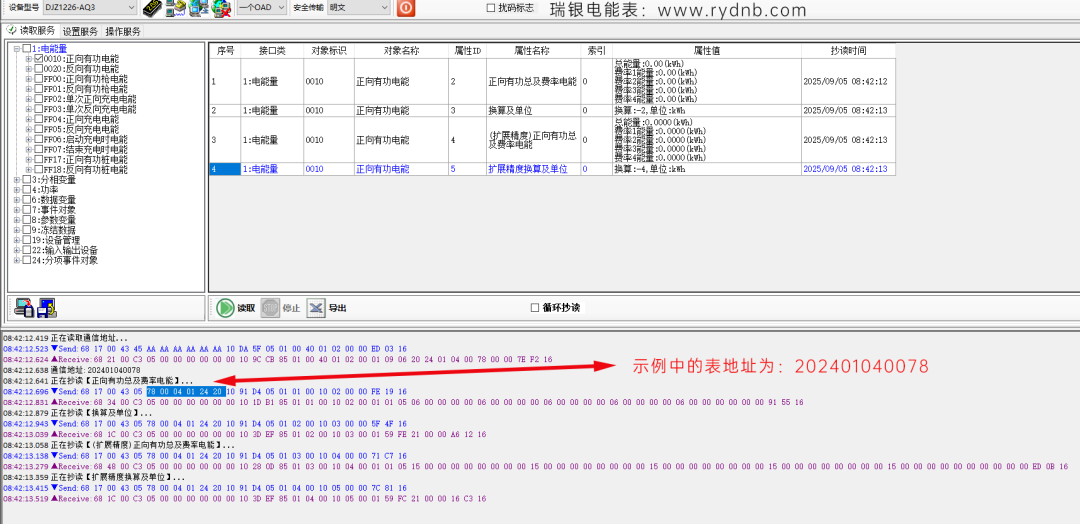Collapse the 1:电能量 tree node
The image size is (1080, 524).
coord(17,49)
